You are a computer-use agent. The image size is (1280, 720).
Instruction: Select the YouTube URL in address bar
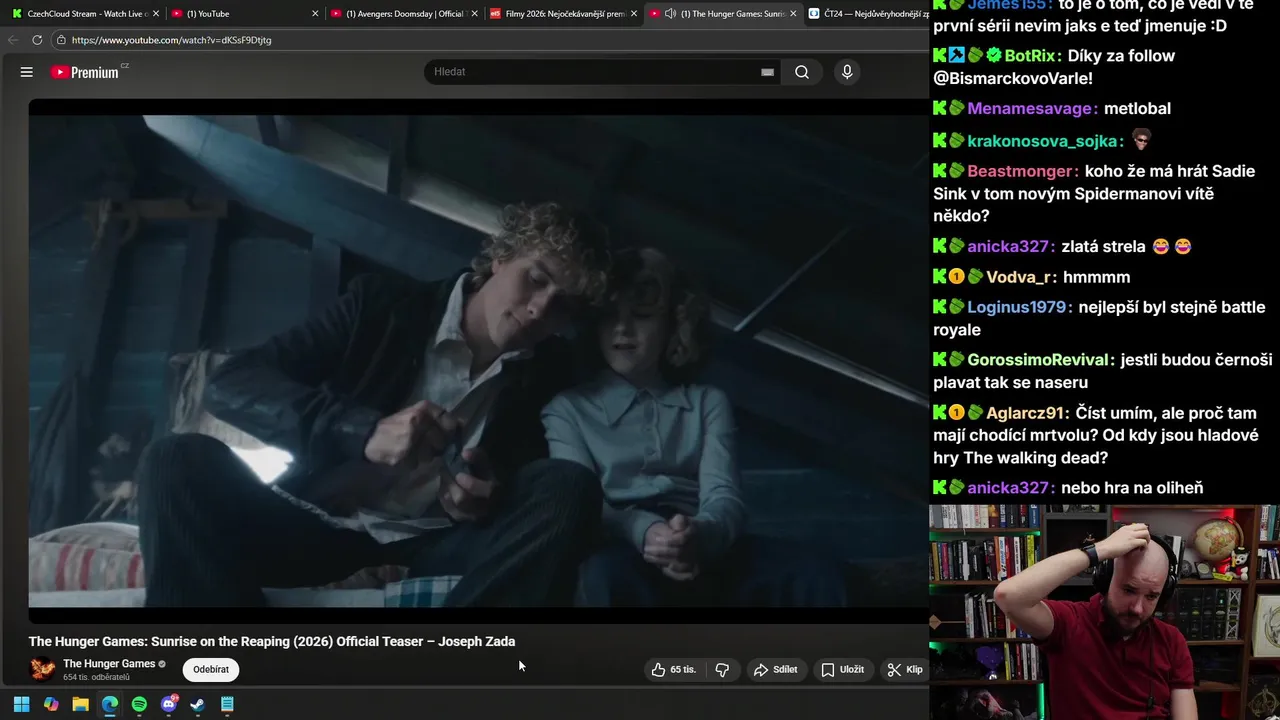tap(172, 40)
